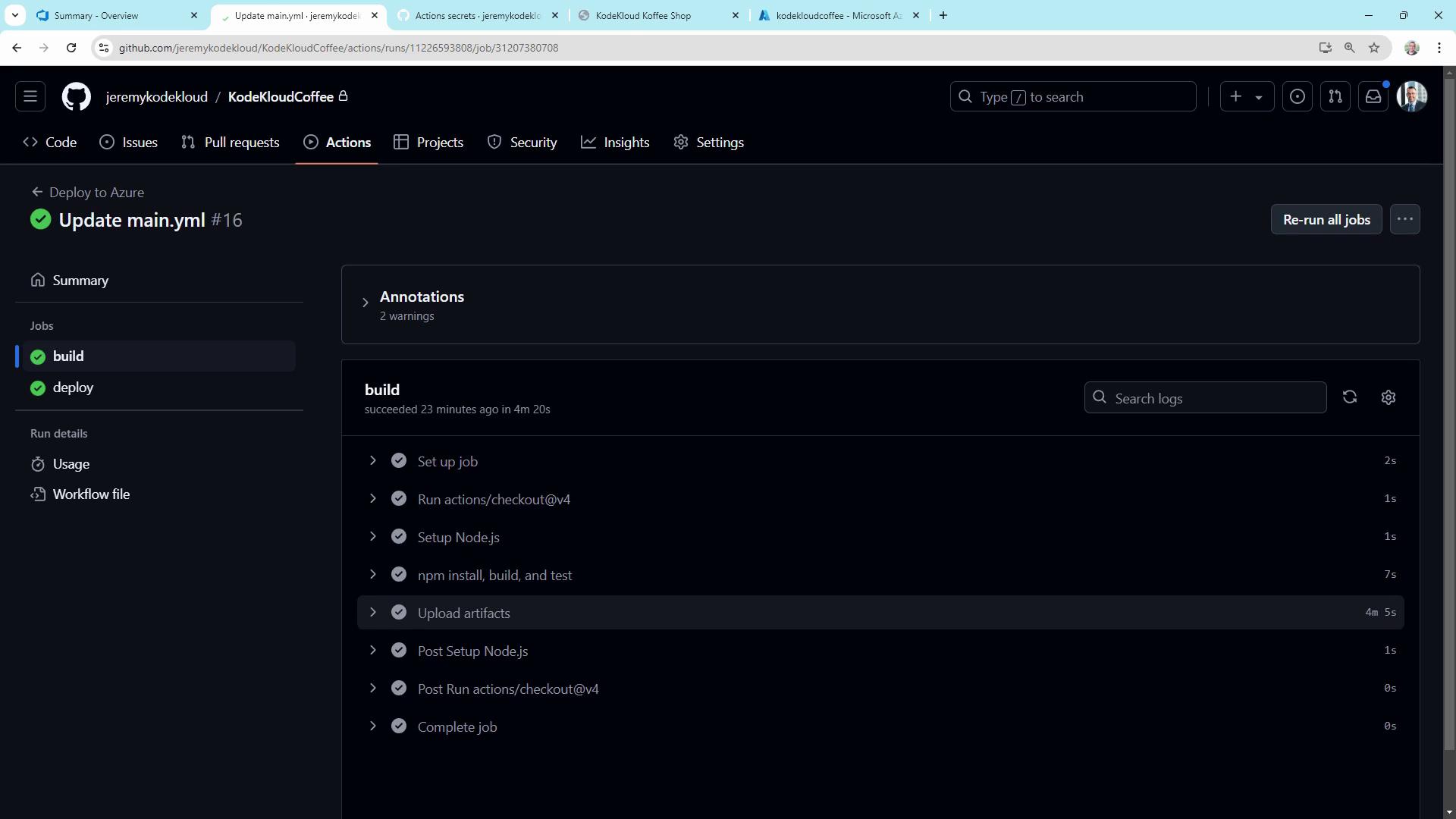This screenshot has width=1456, height=819.
Task: Bookmark this page with star icon
Action: 1374,48
